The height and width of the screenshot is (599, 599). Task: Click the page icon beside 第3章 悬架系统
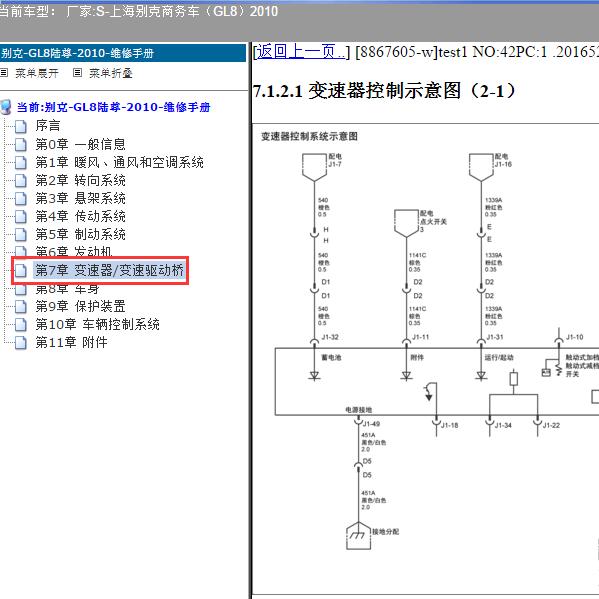[x=21, y=199]
